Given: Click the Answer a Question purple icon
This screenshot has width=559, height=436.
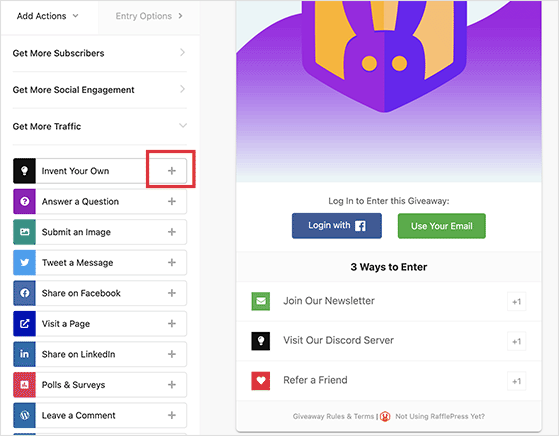Looking at the screenshot, I should coord(24,201).
